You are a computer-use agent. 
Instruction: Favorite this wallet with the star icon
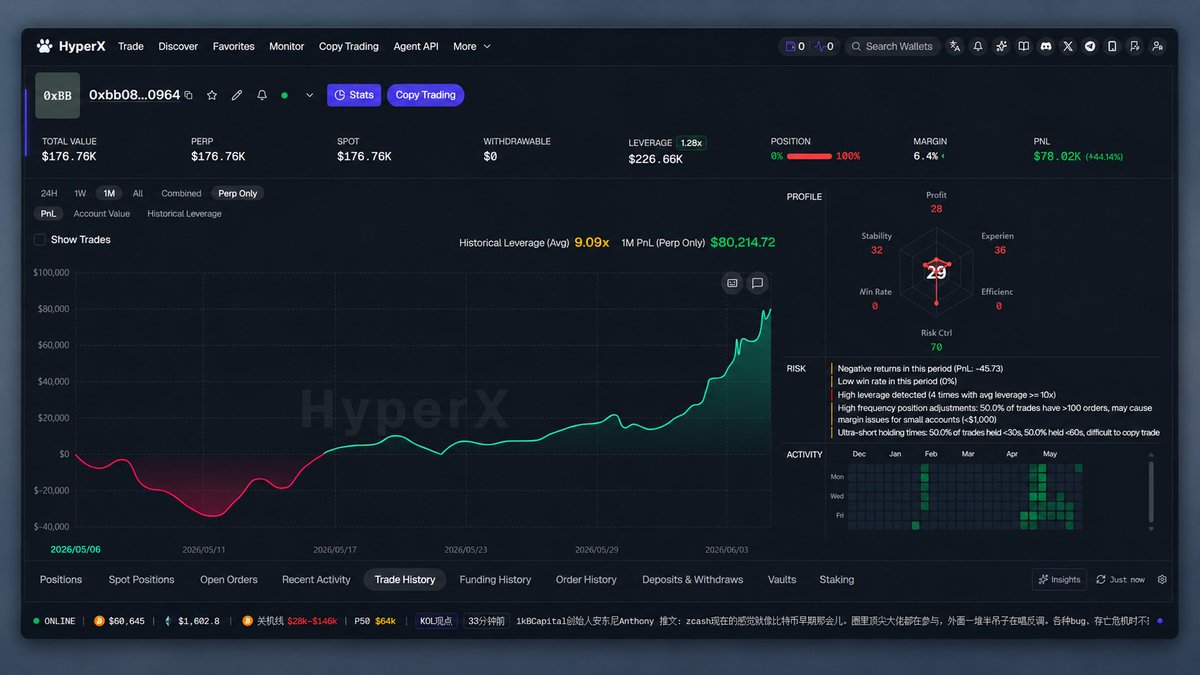212,95
